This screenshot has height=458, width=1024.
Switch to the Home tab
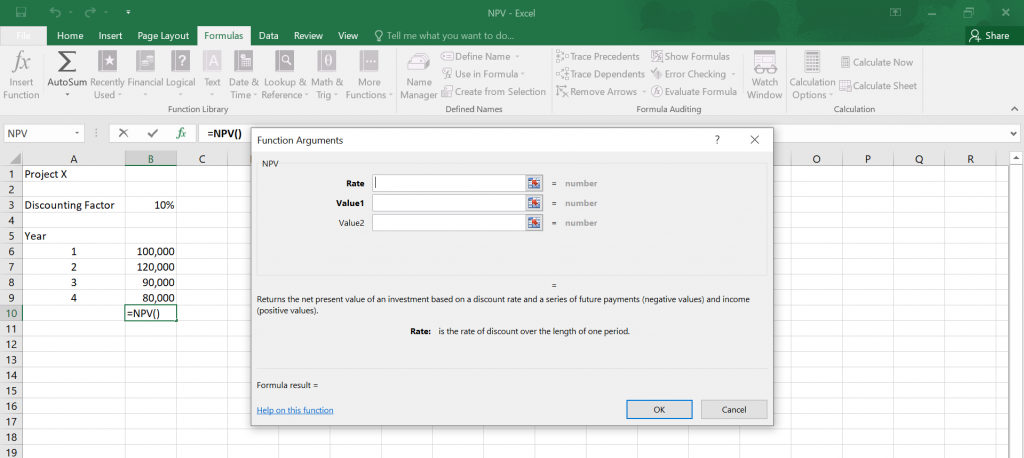coord(71,36)
